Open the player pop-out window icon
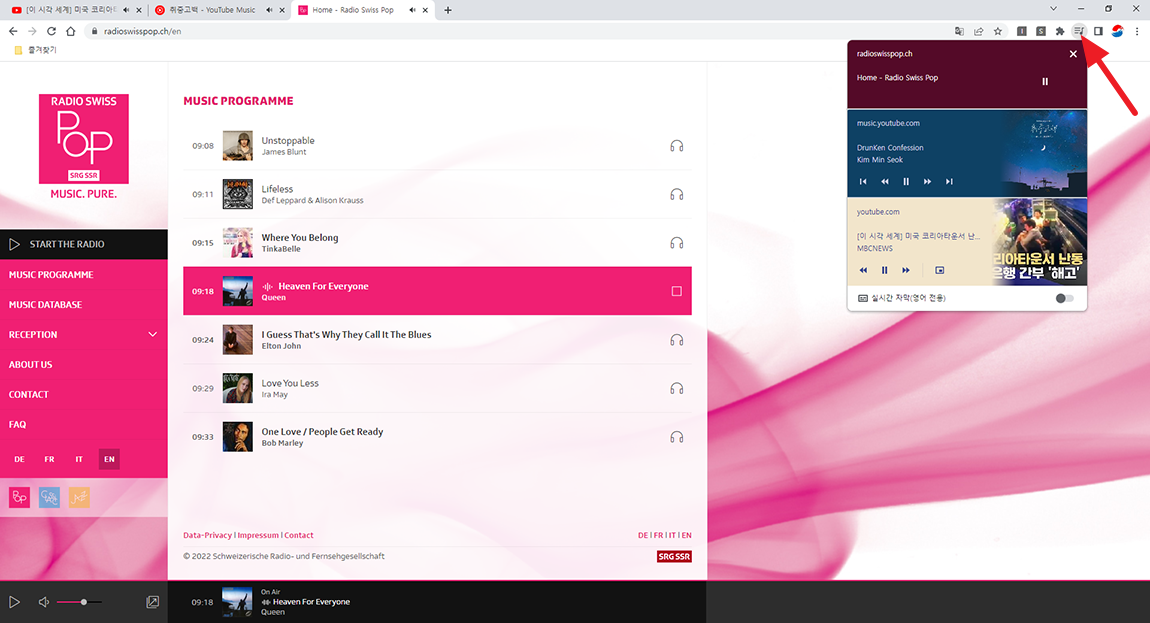Viewport: 1150px width, 623px height. pyautogui.click(x=153, y=602)
